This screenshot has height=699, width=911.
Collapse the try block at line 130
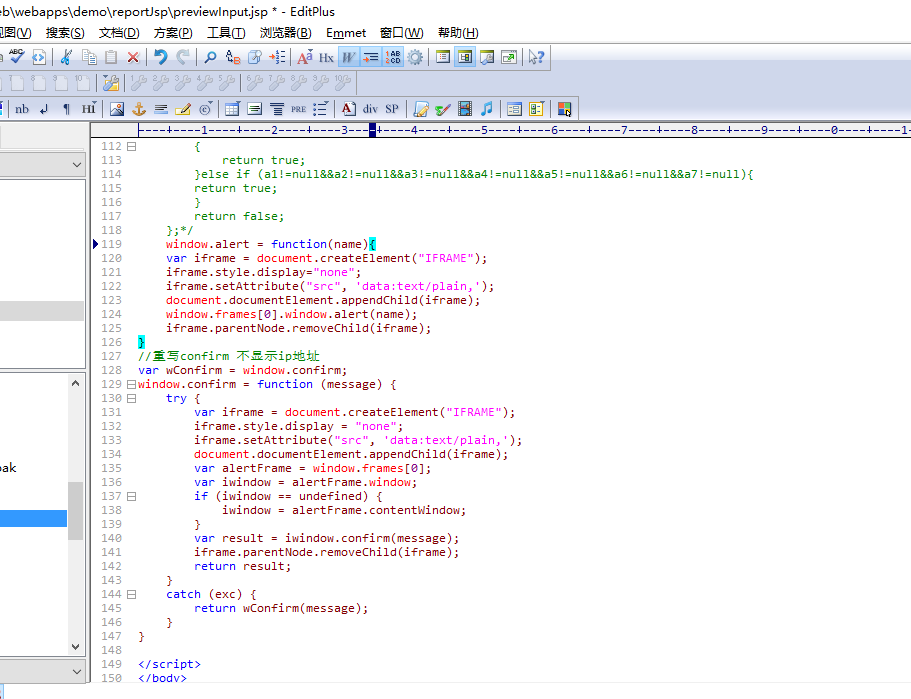tap(131, 398)
